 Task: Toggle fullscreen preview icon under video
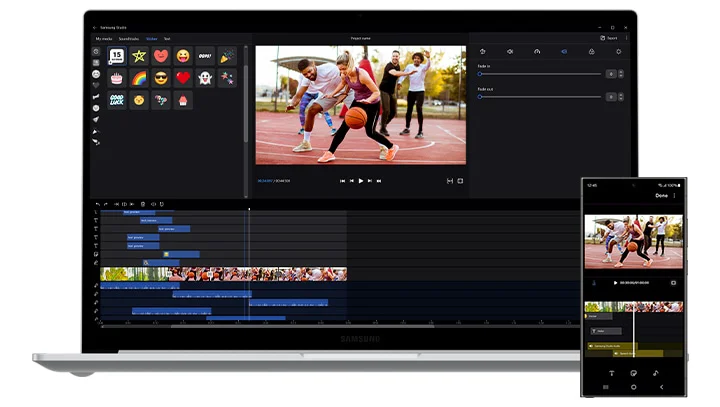coord(460,181)
